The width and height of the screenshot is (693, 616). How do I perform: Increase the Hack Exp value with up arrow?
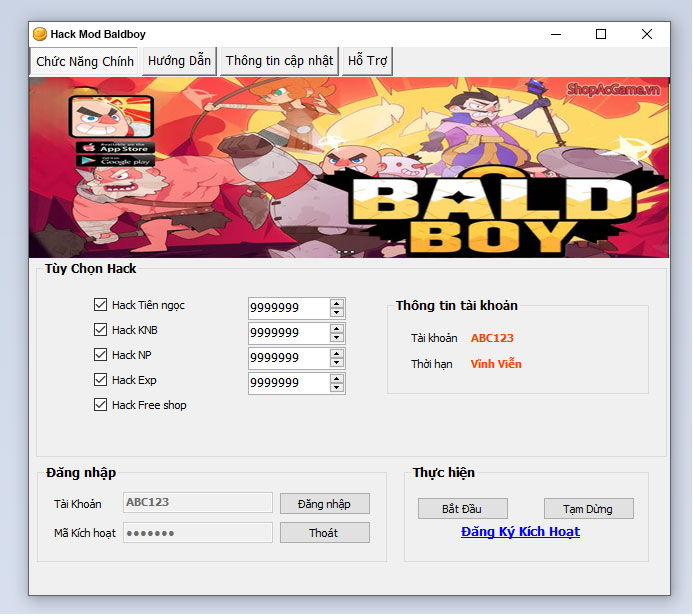[337, 379]
